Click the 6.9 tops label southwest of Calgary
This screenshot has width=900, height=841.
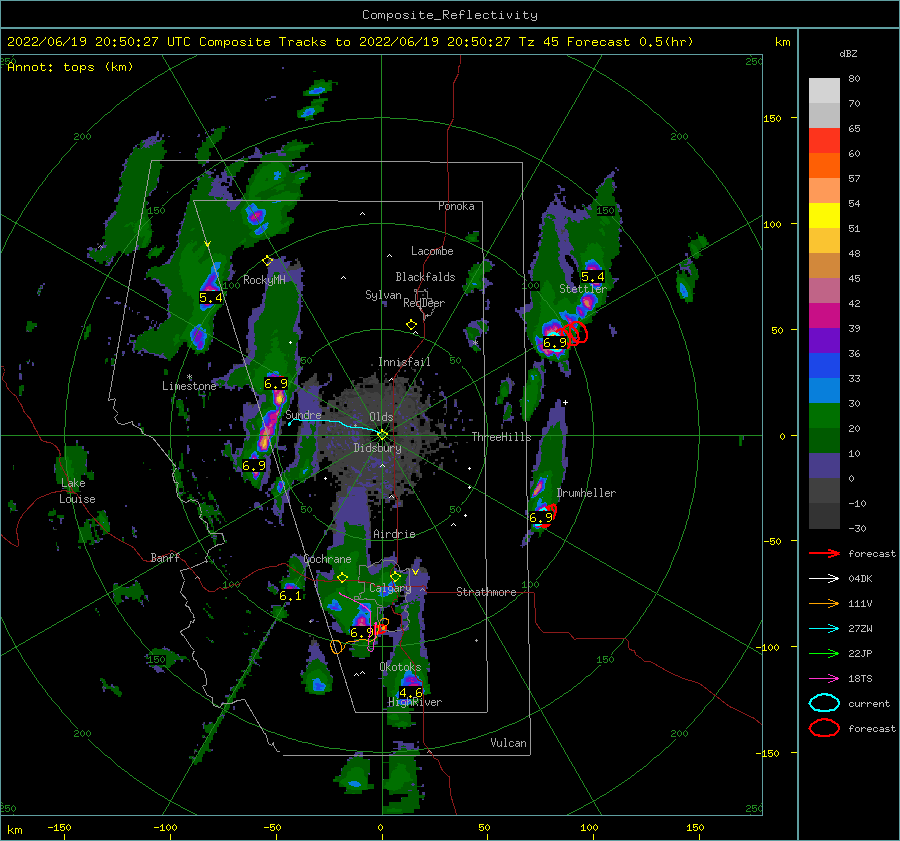point(362,633)
